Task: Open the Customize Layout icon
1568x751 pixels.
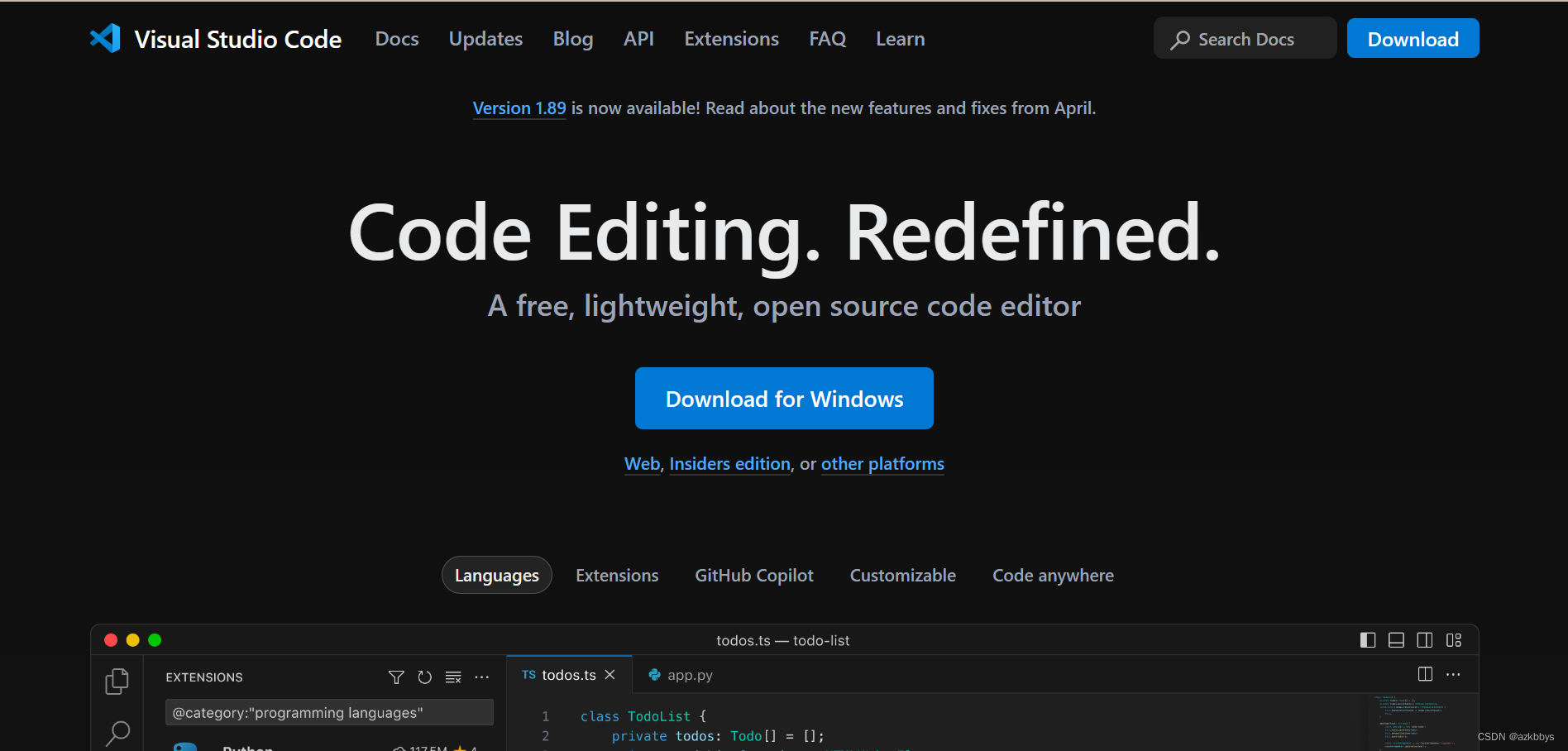Action: coord(1454,639)
